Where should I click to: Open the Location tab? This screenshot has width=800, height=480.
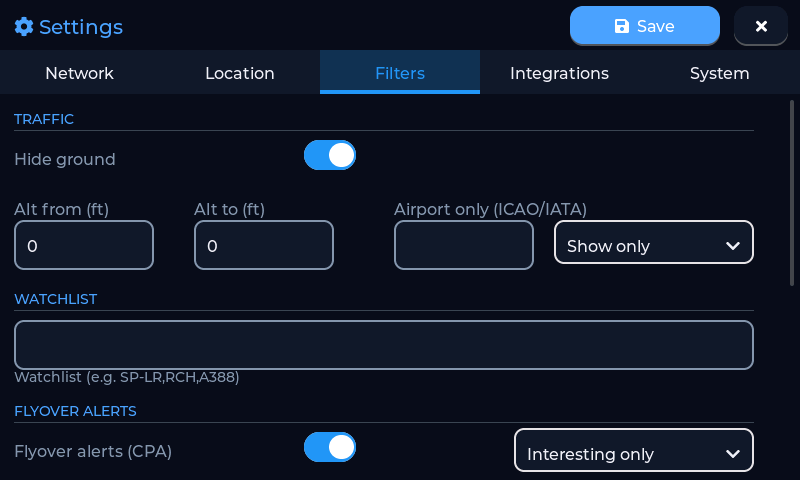click(x=240, y=73)
